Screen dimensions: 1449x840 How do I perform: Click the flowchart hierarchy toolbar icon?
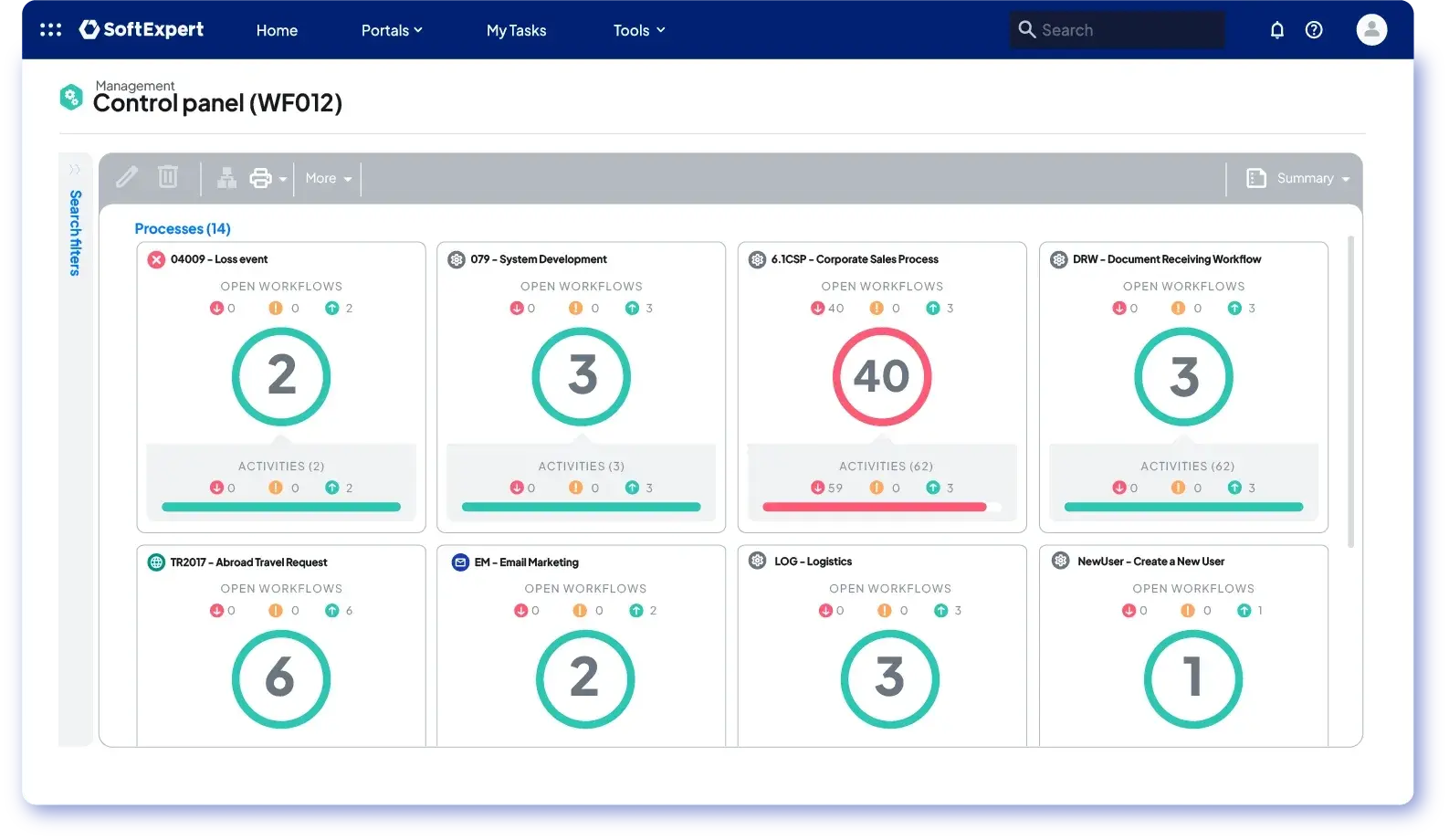pos(226,178)
